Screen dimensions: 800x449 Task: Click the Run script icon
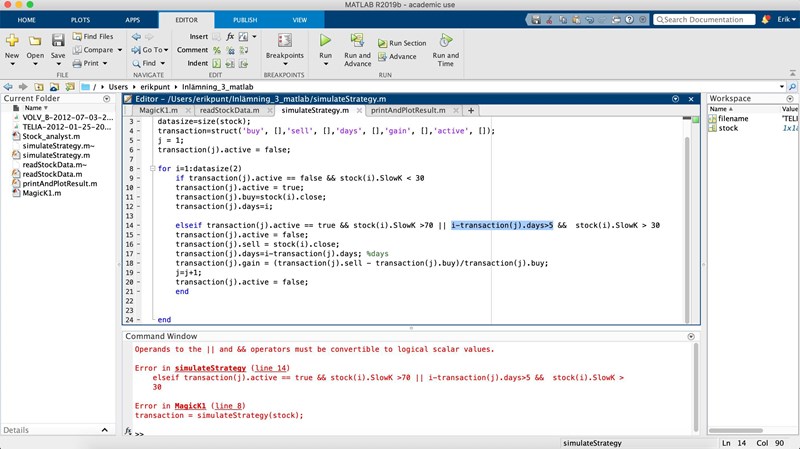pos(325,41)
